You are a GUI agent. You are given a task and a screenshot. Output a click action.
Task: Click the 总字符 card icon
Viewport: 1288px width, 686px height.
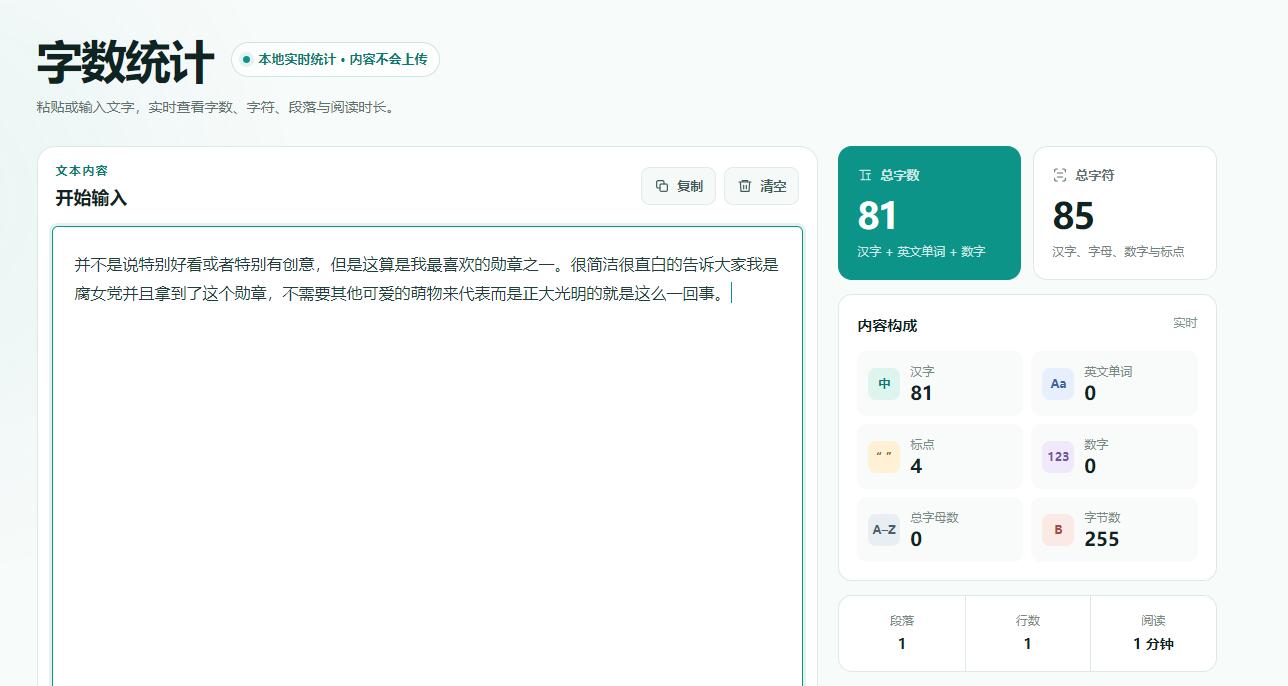(x=1060, y=175)
